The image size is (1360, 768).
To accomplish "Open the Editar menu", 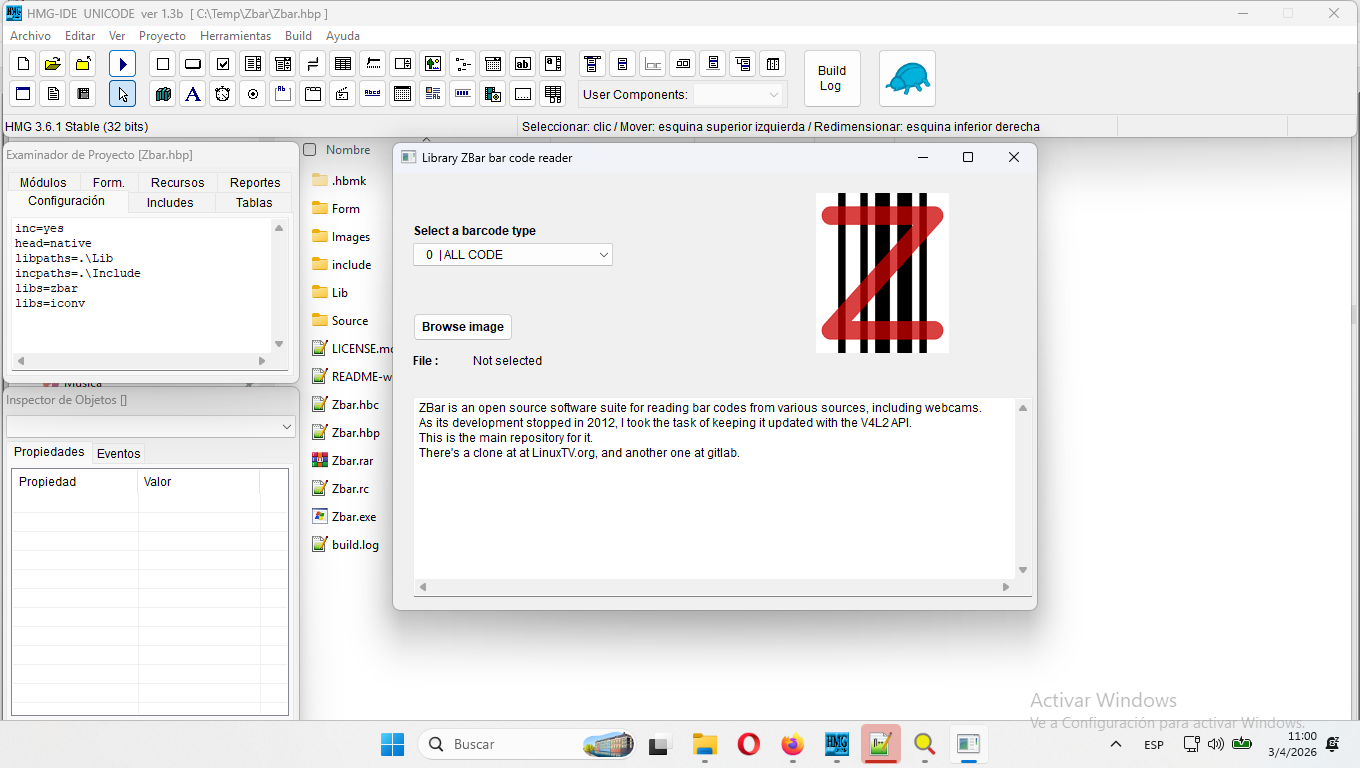I will click(80, 36).
